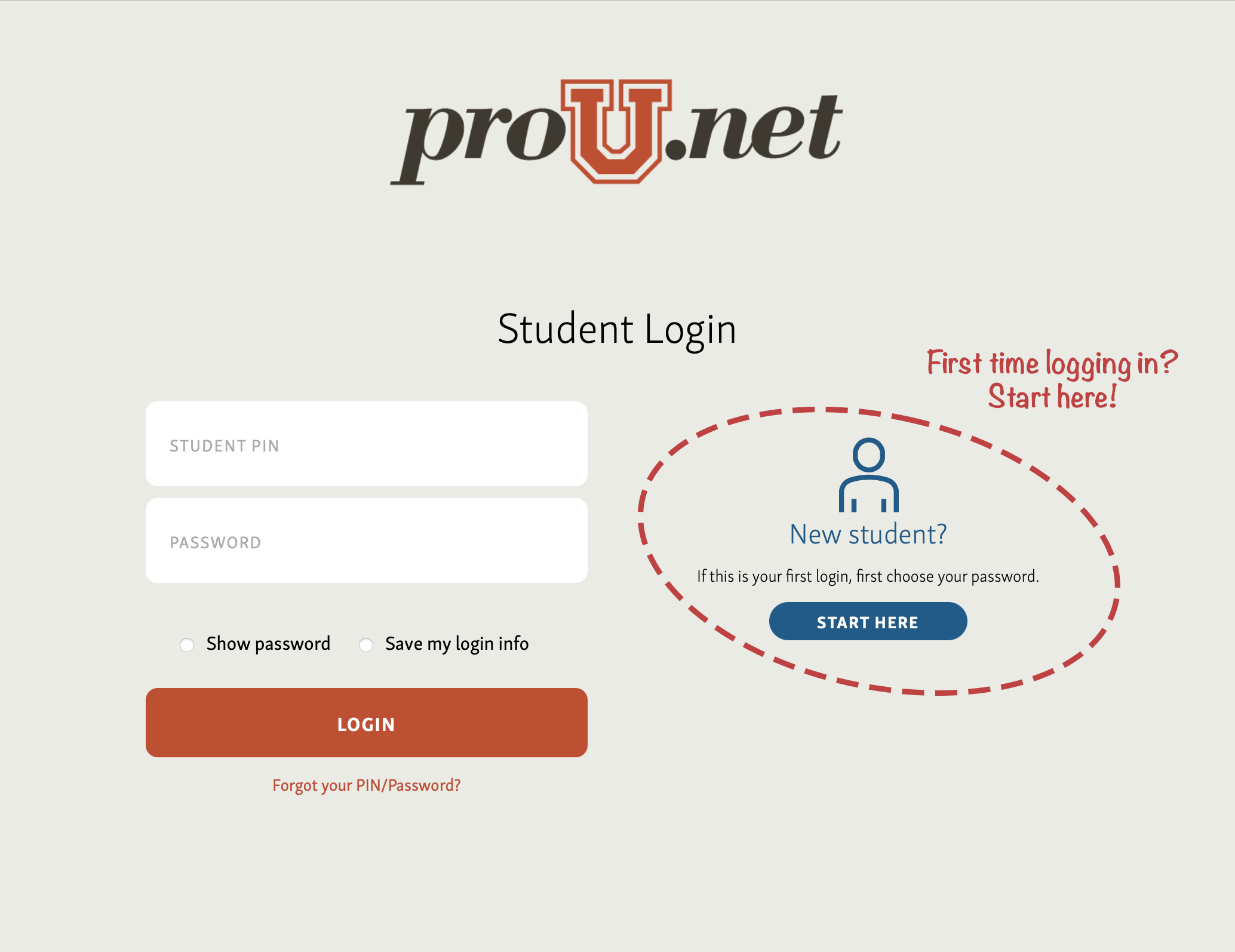Image resolution: width=1235 pixels, height=952 pixels.
Task: Click the LOGIN button
Action: pyautogui.click(x=365, y=723)
